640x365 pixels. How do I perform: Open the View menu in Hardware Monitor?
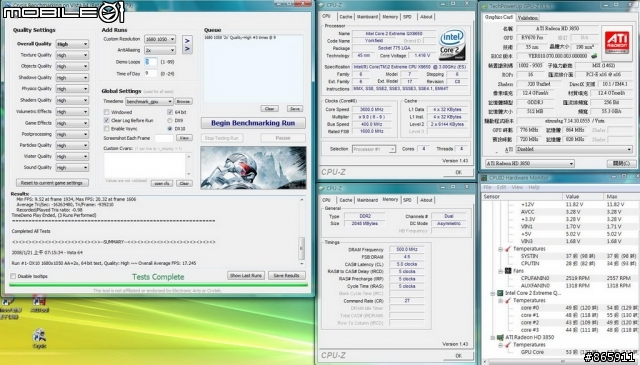tap(517, 187)
